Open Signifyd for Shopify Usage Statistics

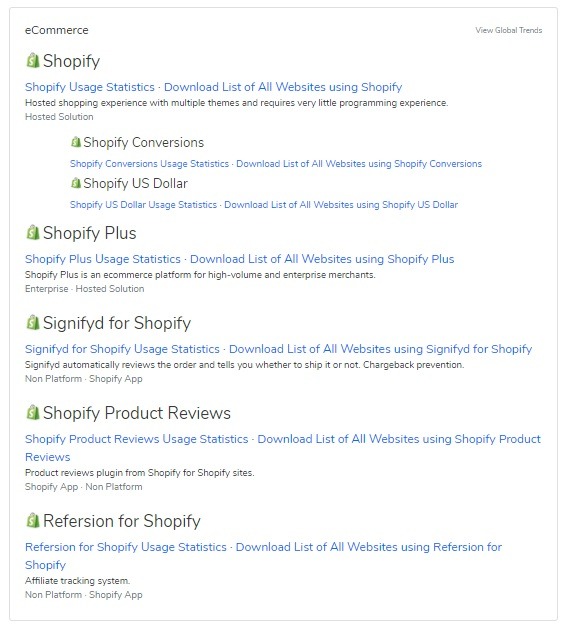(122, 349)
